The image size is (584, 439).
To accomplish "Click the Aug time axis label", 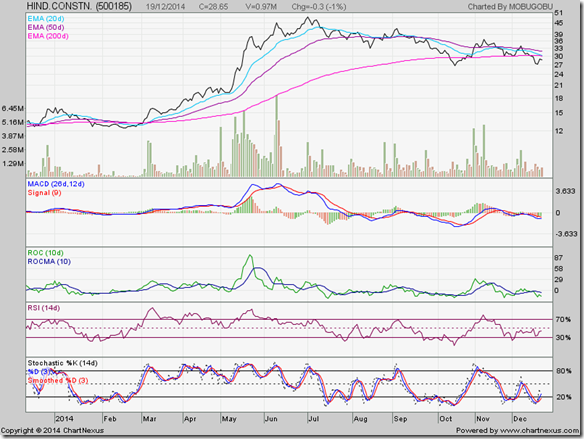I will click(360, 419).
